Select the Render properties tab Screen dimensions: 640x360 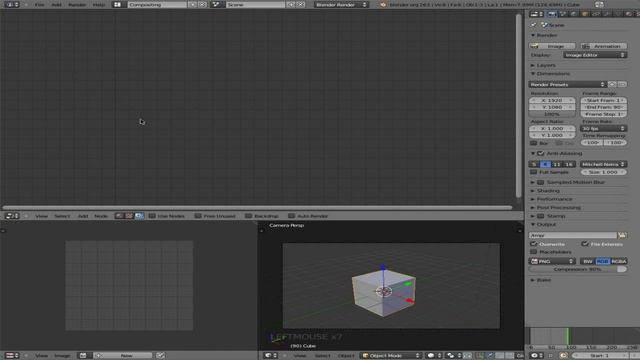click(552, 14)
